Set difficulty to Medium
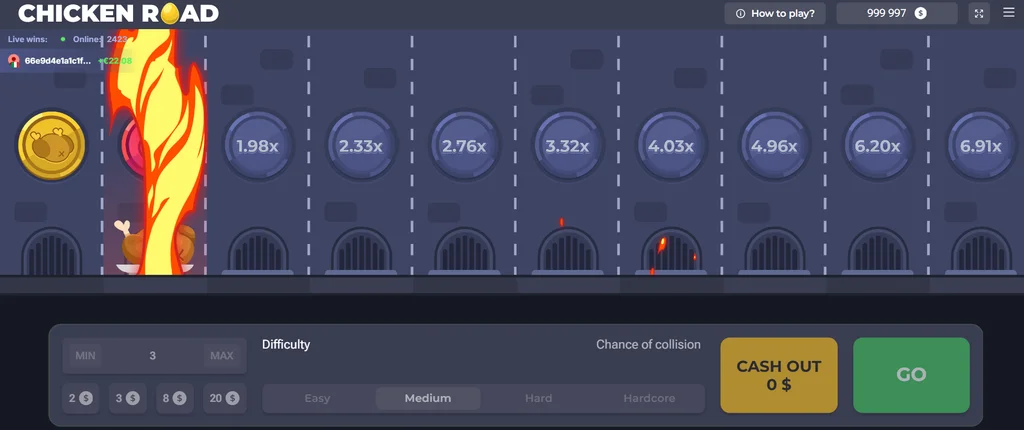 (428, 398)
